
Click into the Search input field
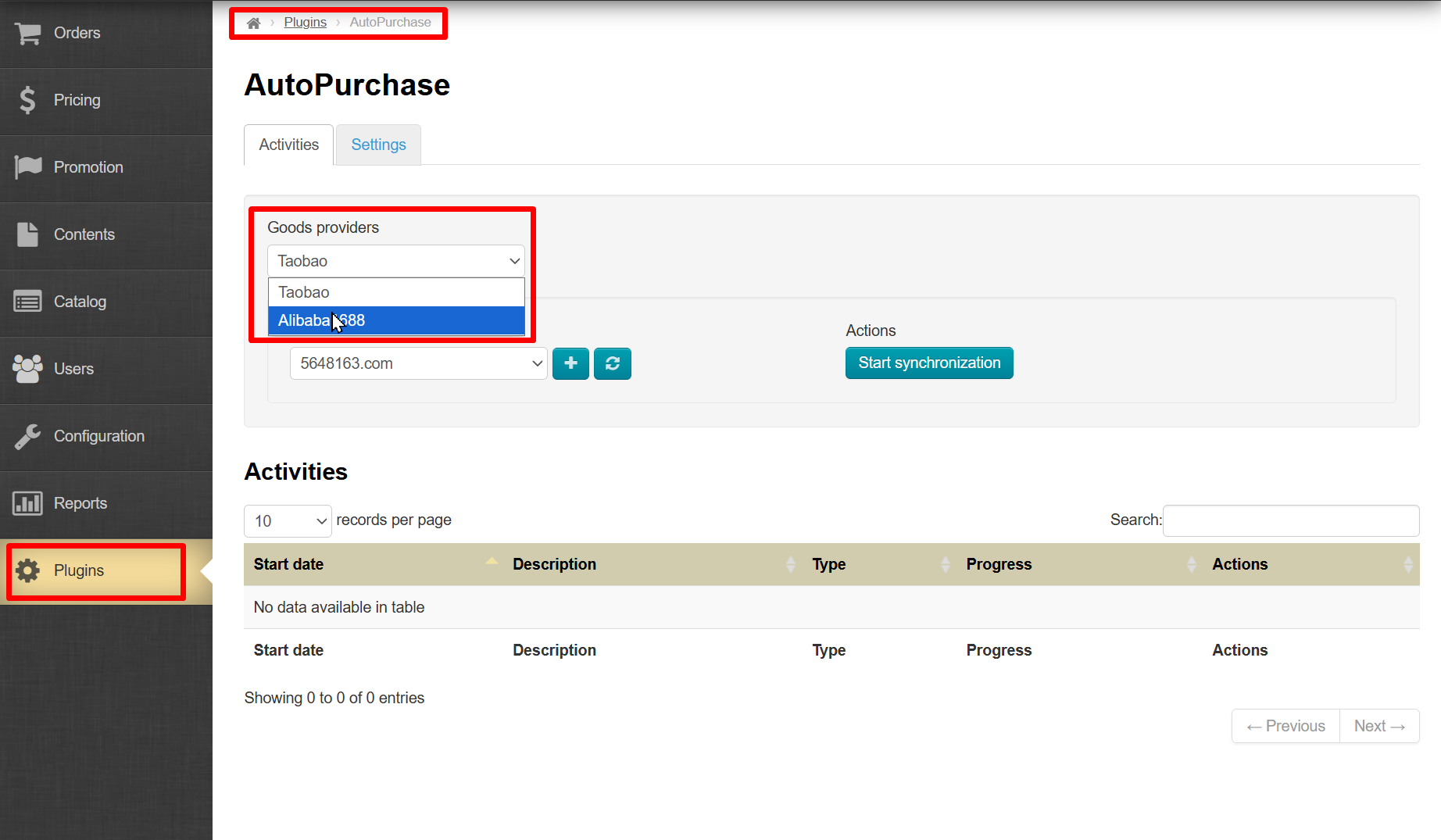point(1290,520)
